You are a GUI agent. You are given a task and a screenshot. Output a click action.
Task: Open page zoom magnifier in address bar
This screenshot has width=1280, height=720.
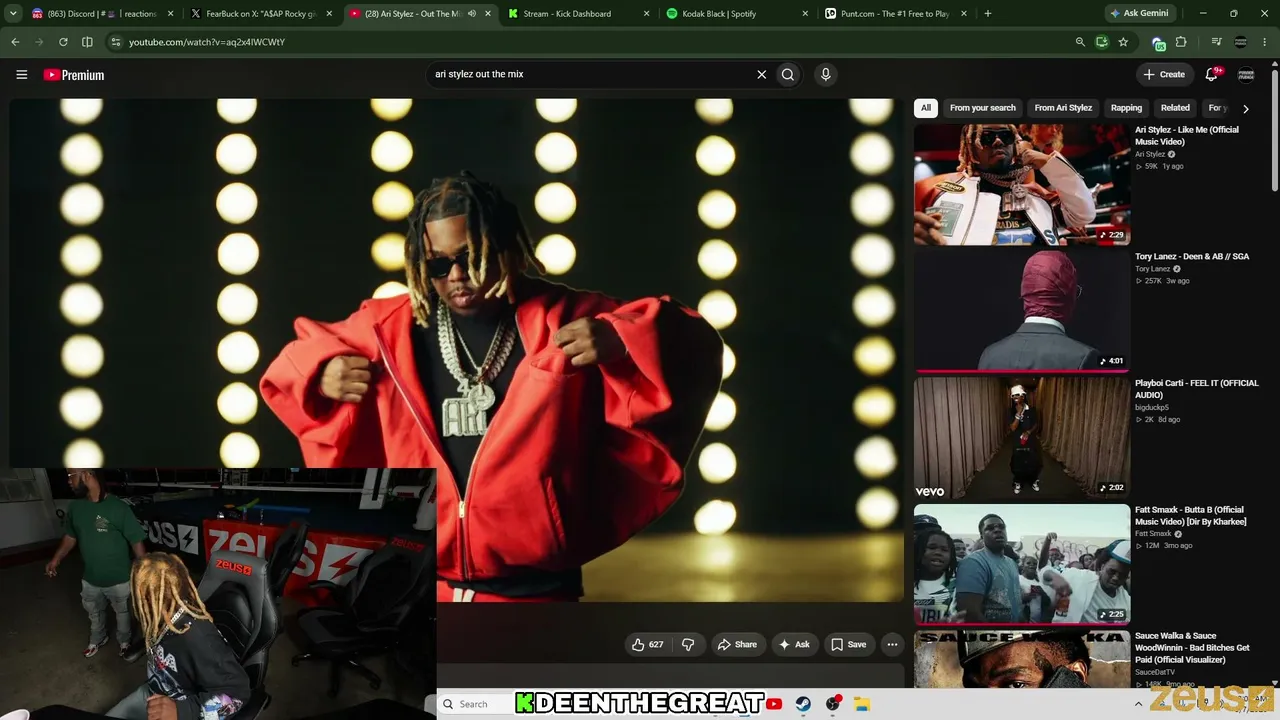point(1080,42)
